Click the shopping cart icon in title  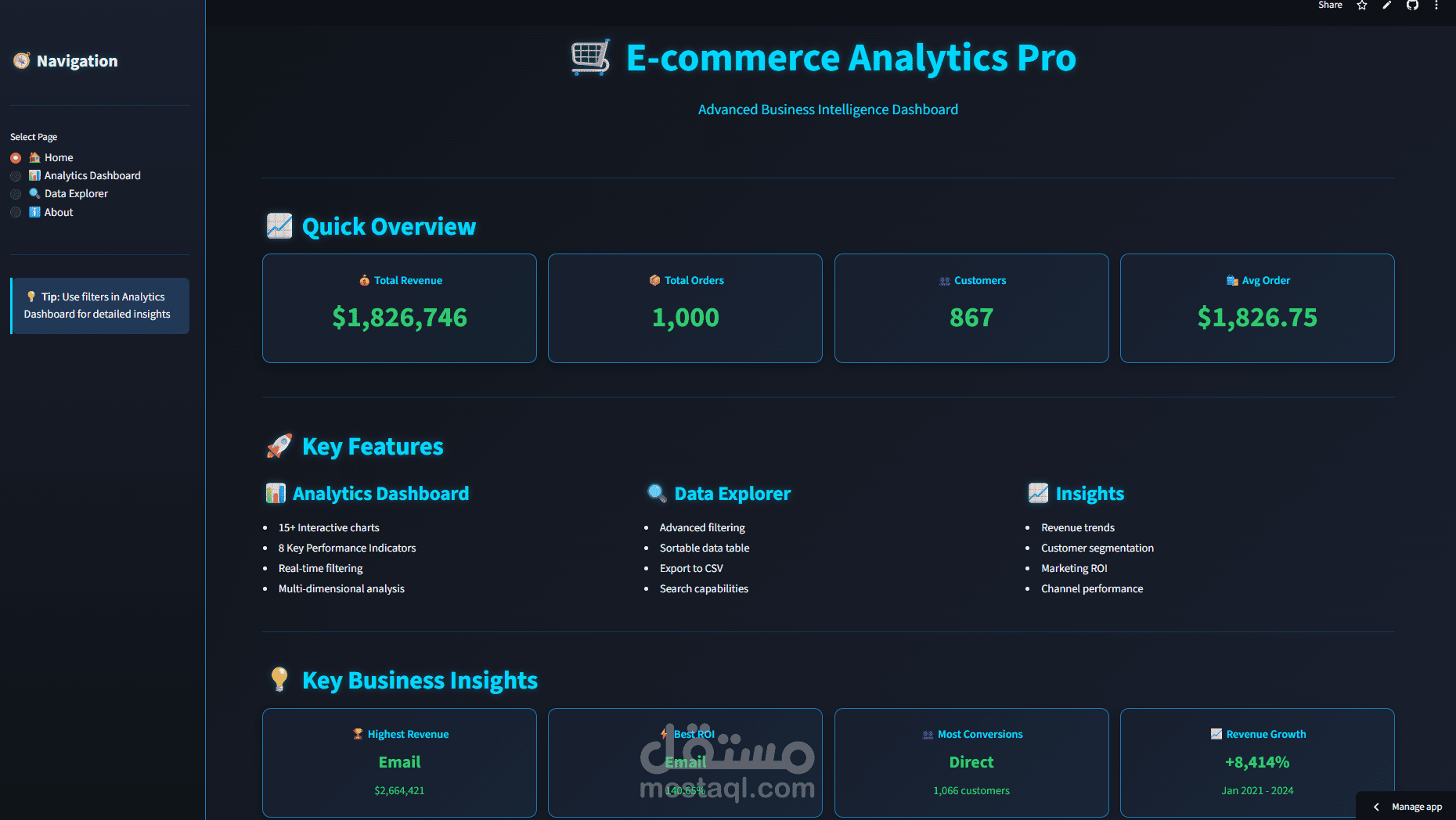pyautogui.click(x=591, y=57)
